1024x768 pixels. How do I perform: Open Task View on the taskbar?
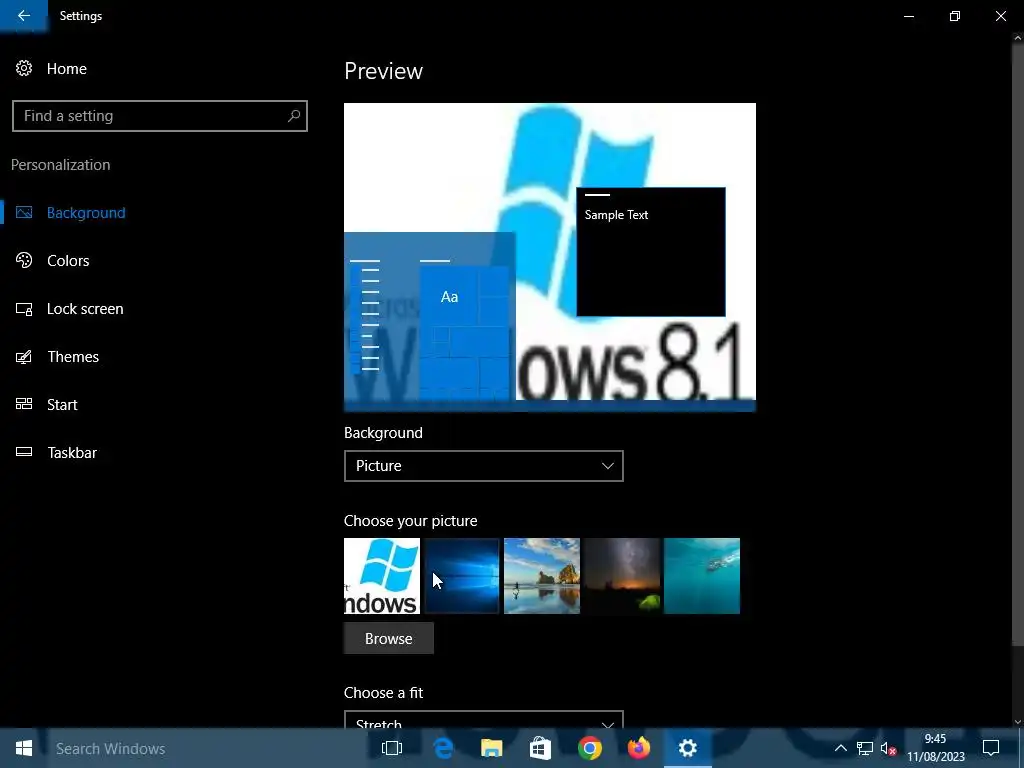click(392, 748)
